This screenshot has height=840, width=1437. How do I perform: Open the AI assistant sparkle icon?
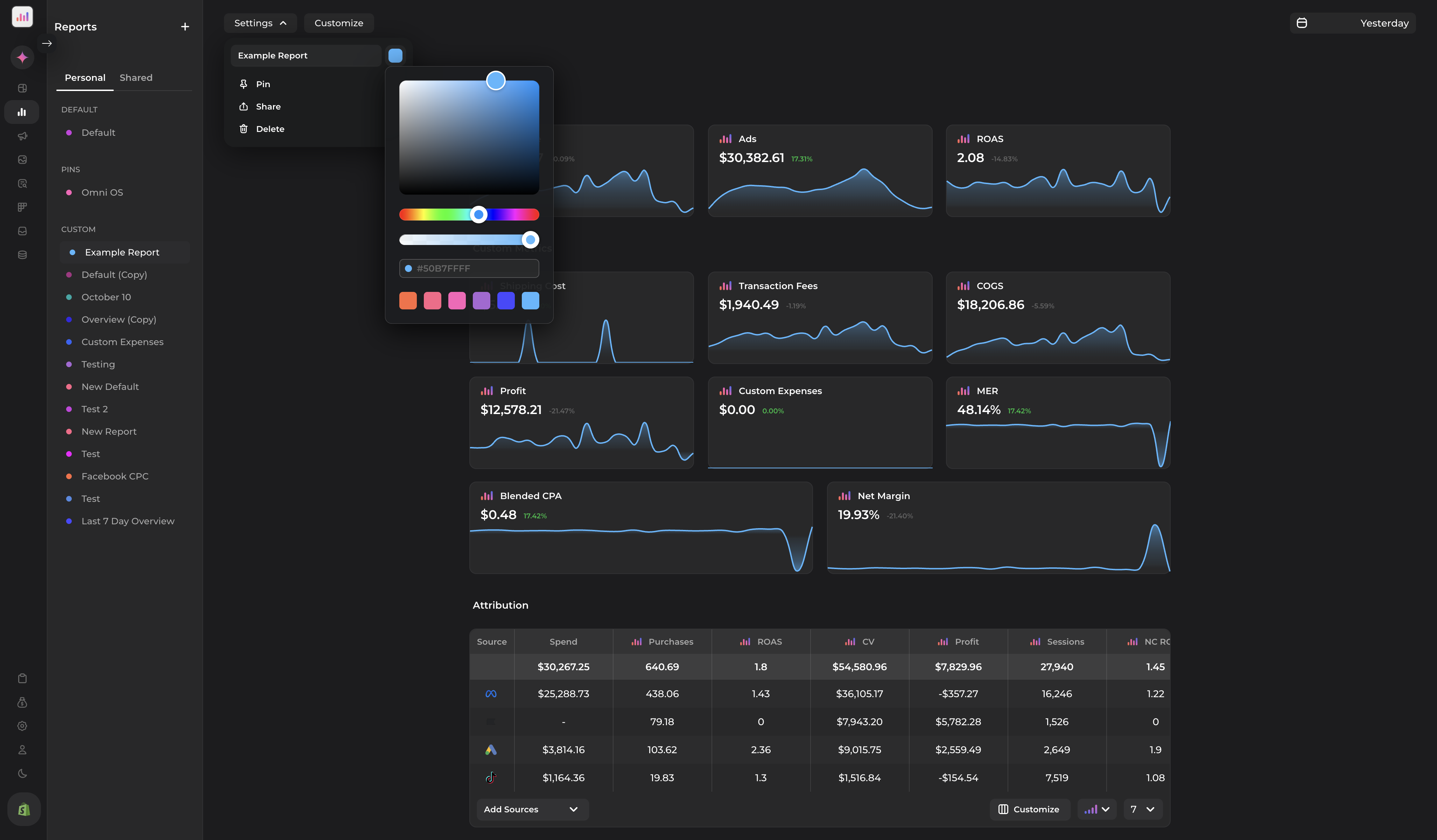coord(22,58)
